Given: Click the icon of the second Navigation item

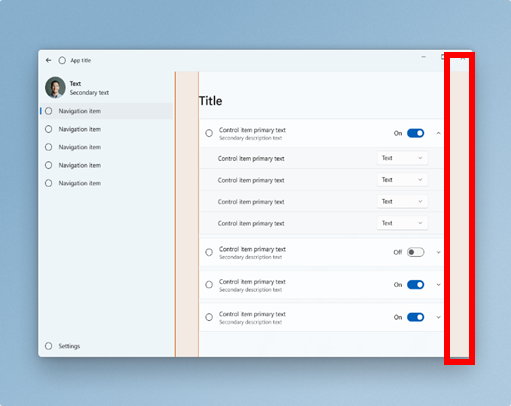Looking at the screenshot, I should [x=49, y=129].
